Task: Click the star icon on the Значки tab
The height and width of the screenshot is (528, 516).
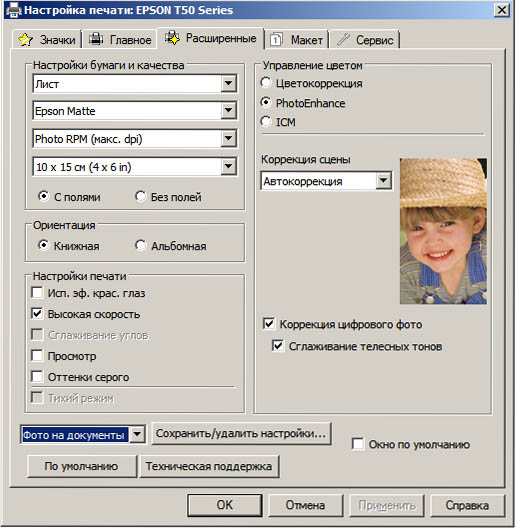Action: (25, 40)
